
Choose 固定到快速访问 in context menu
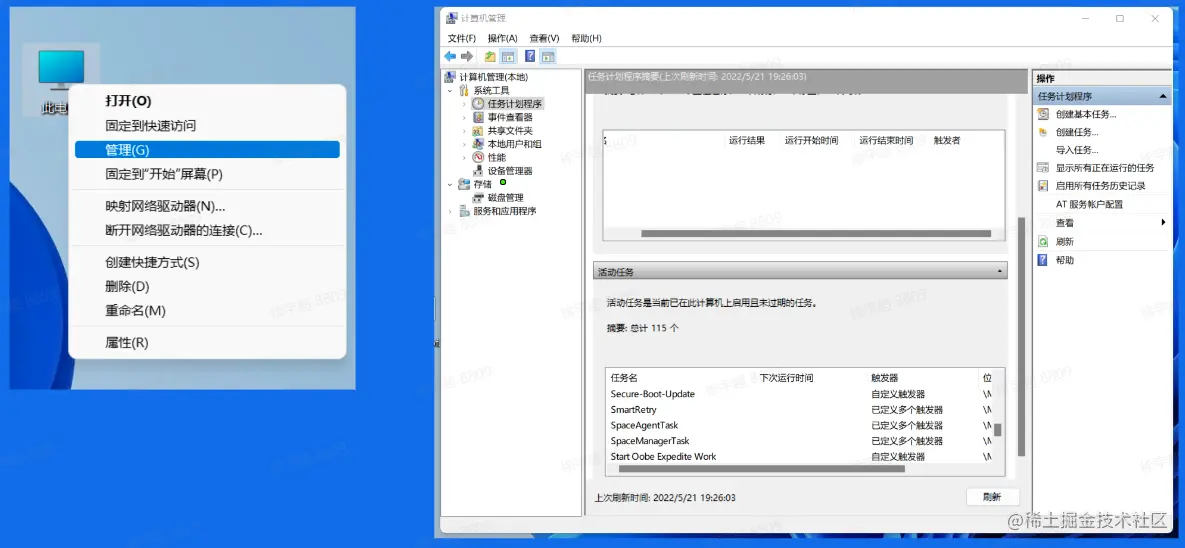click(207, 125)
